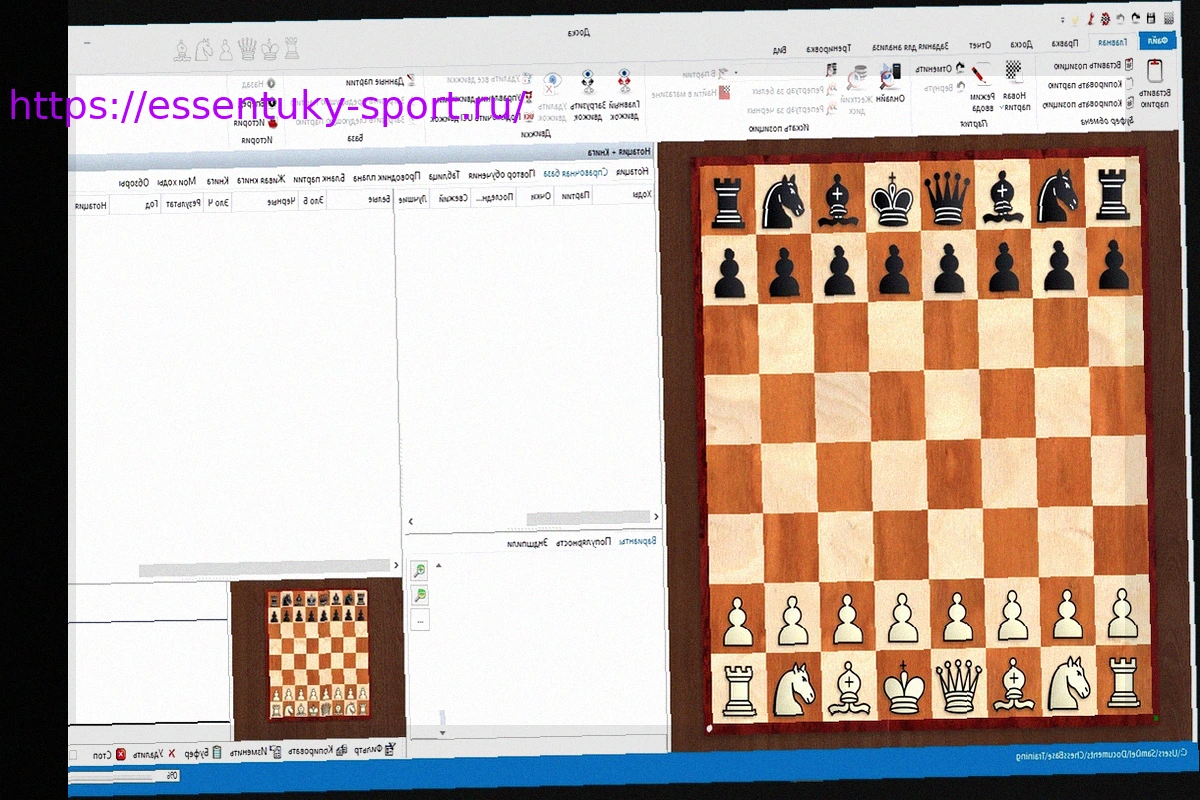Click the small up arrow in the variants panel
Viewport: 1200px width, 800px height.
(438, 566)
